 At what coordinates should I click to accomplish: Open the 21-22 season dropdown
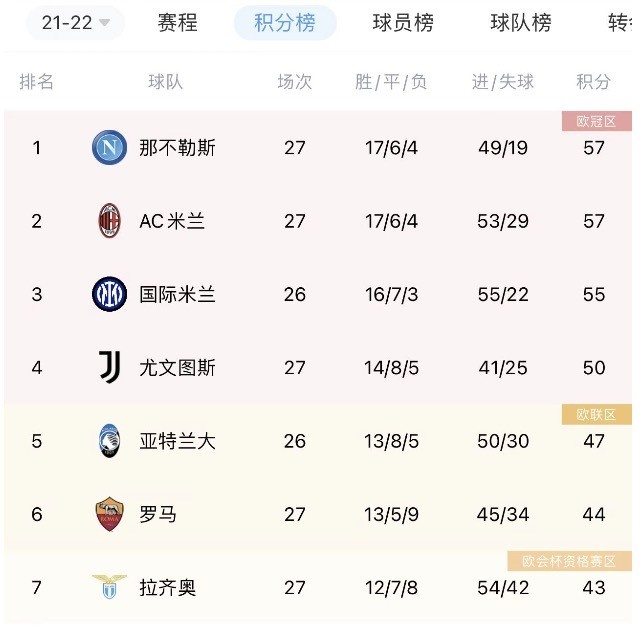(75, 23)
